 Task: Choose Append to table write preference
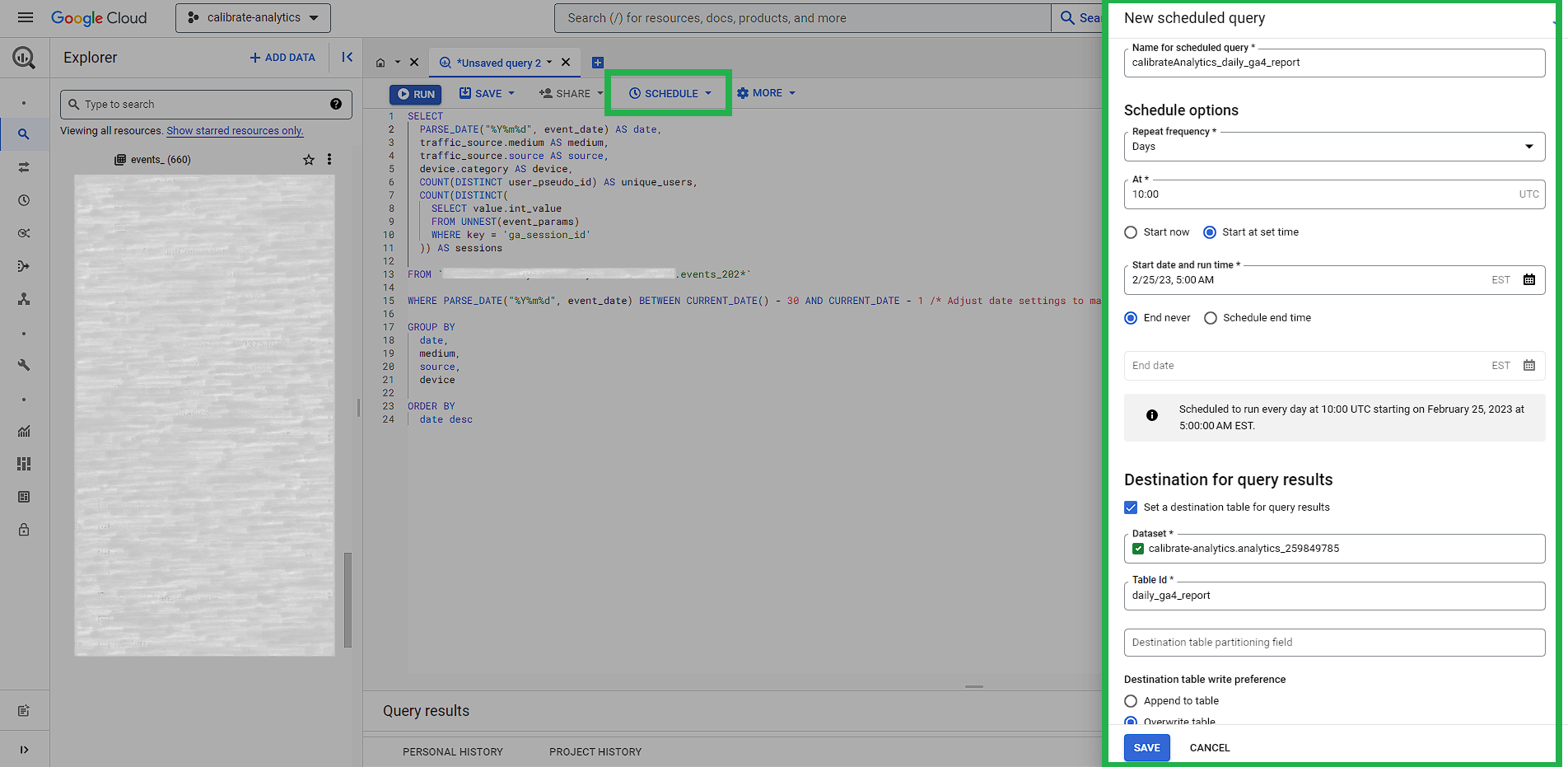coord(1131,701)
